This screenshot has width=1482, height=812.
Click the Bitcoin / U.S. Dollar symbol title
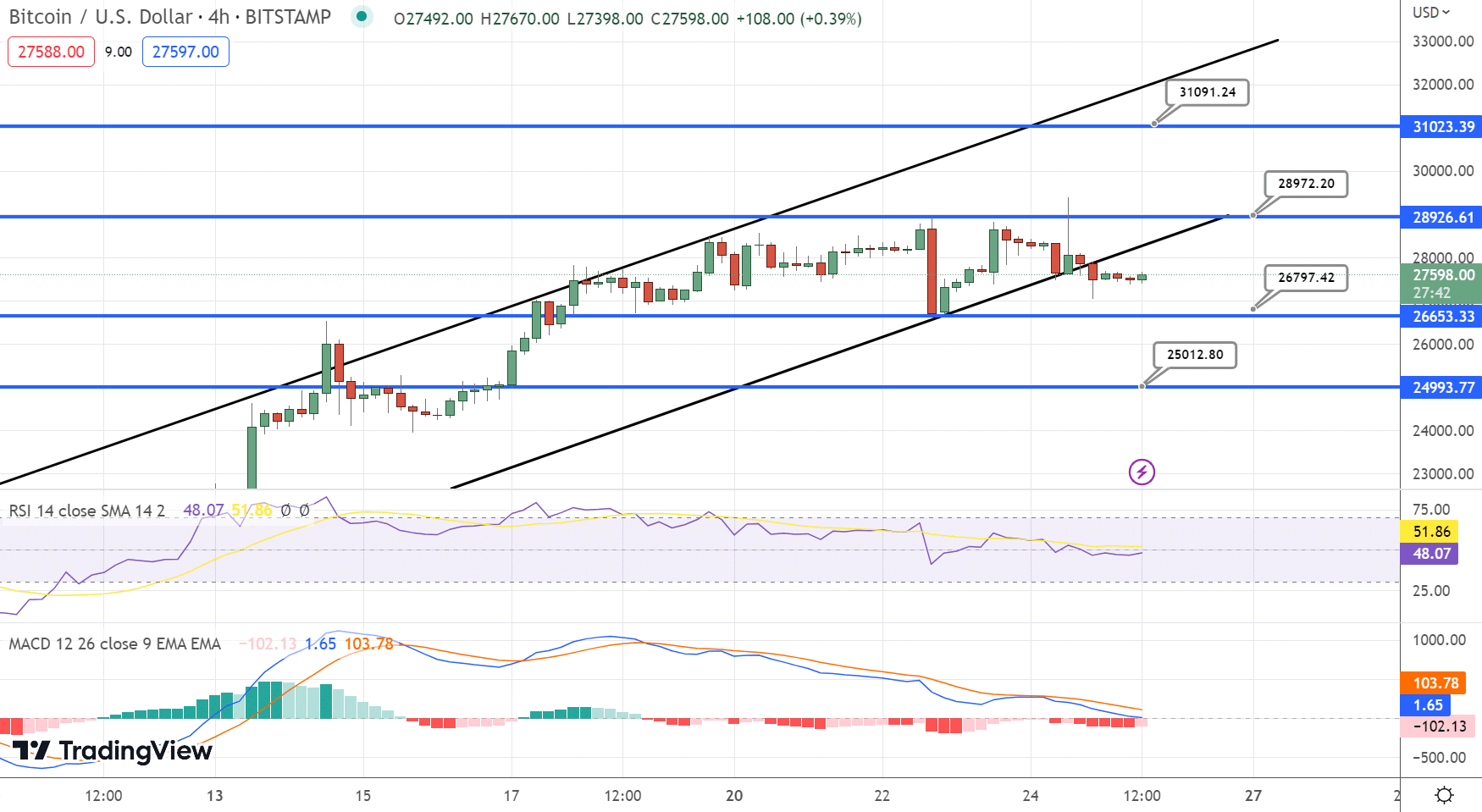(x=170, y=17)
